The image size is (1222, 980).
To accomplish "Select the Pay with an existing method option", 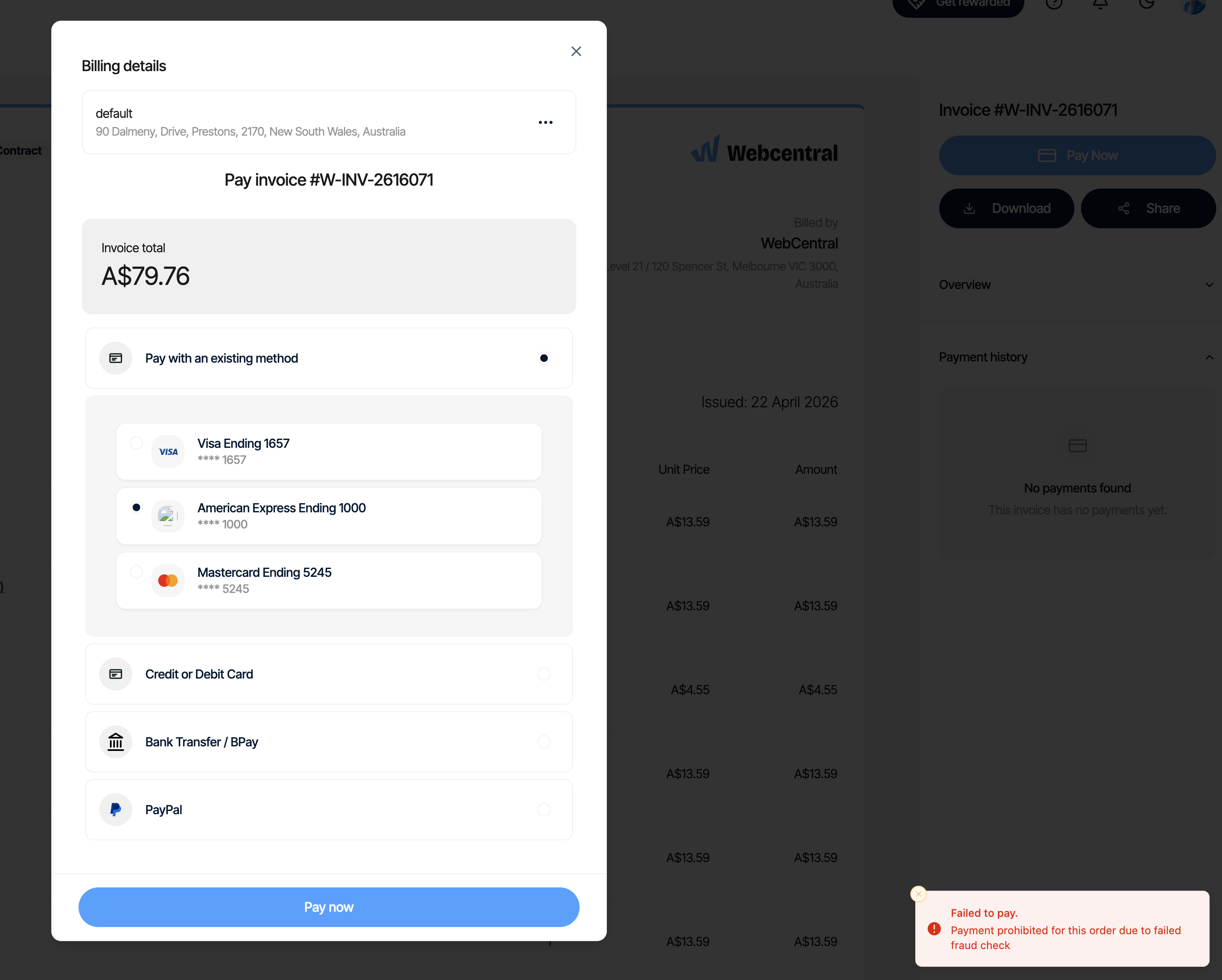I will (544, 358).
